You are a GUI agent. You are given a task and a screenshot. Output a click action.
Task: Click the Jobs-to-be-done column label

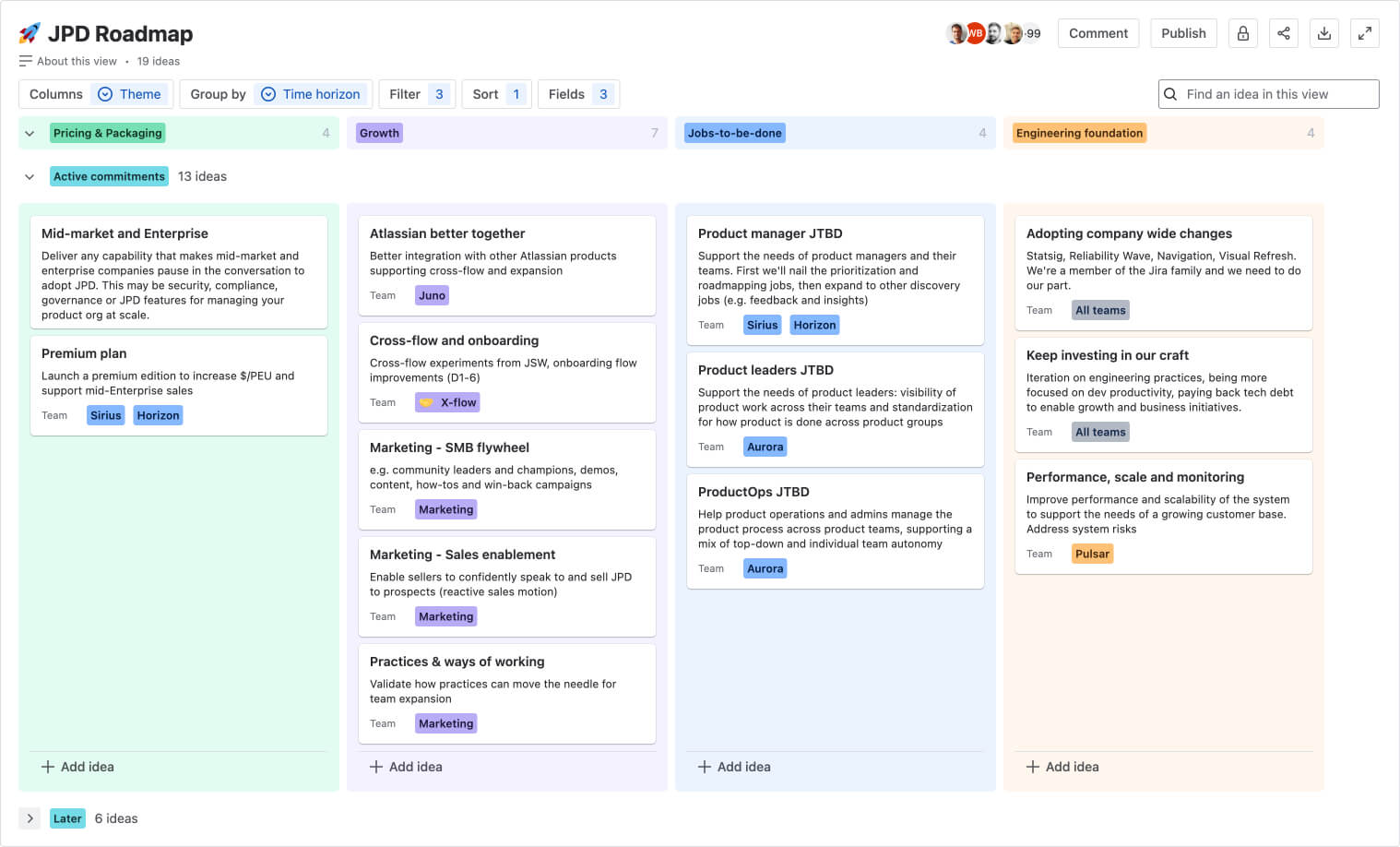[735, 133]
